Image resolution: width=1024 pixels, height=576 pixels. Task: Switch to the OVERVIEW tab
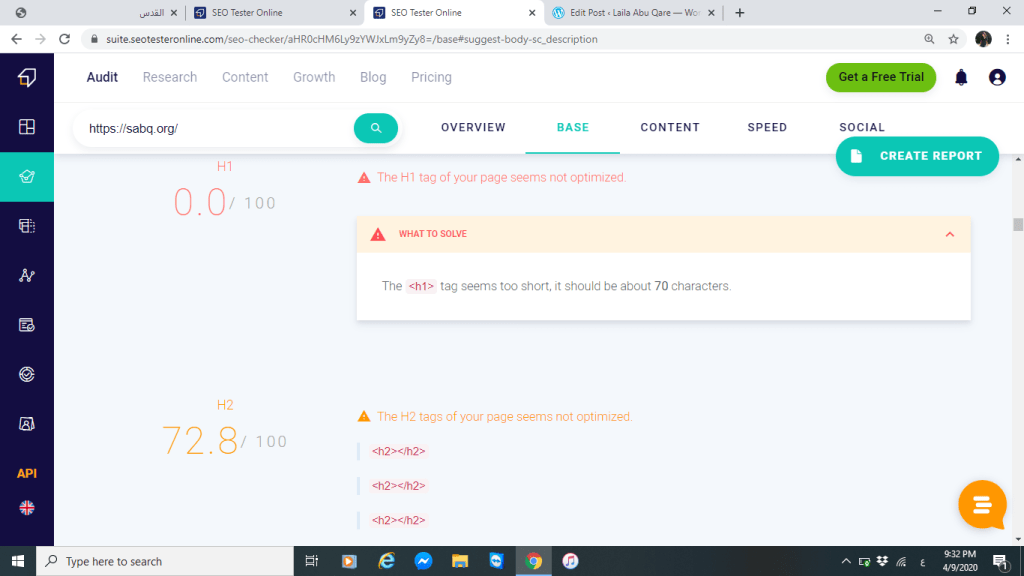[473, 128]
